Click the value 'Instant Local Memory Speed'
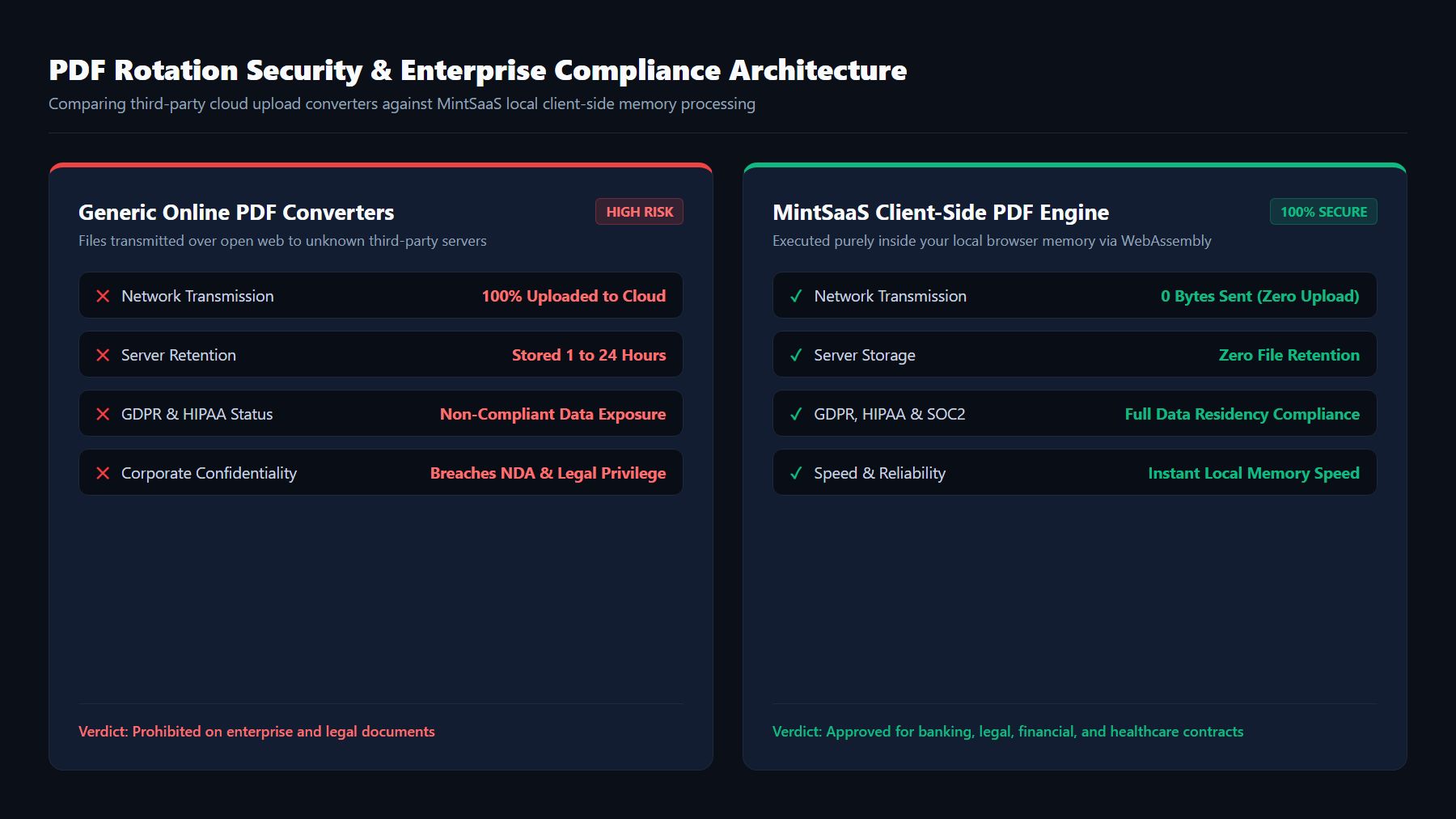The width and height of the screenshot is (1456, 819). point(1254,473)
